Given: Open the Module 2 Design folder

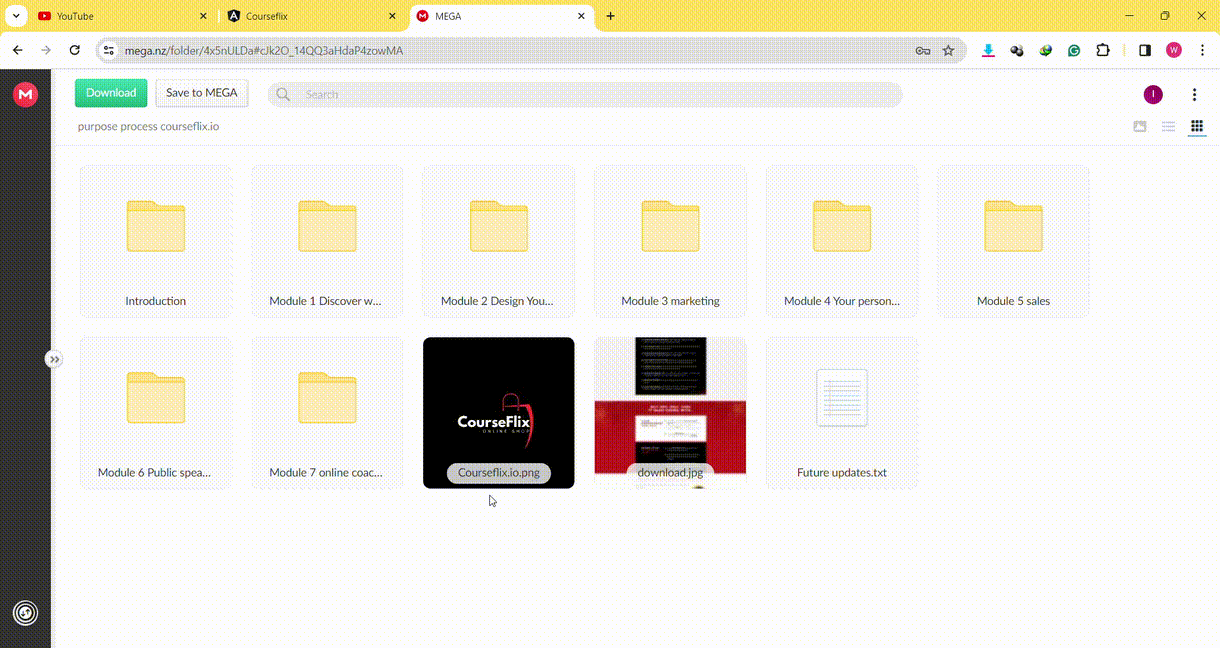Looking at the screenshot, I should click(x=499, y=241).
